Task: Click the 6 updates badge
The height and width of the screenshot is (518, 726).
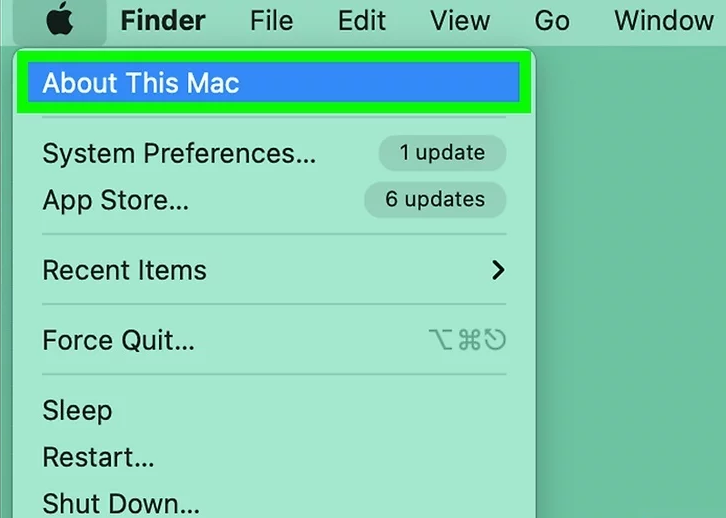Action: click(x=435, y=200)
